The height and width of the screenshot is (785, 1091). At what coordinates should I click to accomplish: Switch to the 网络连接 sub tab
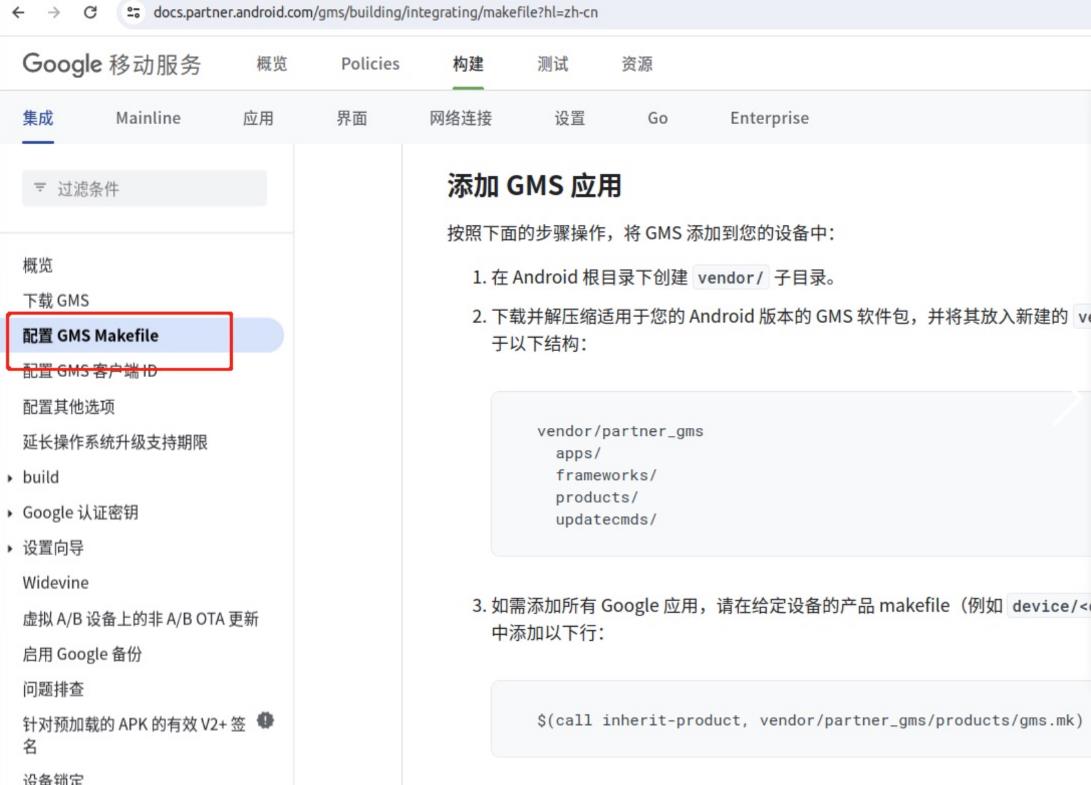tap(461, 118)
